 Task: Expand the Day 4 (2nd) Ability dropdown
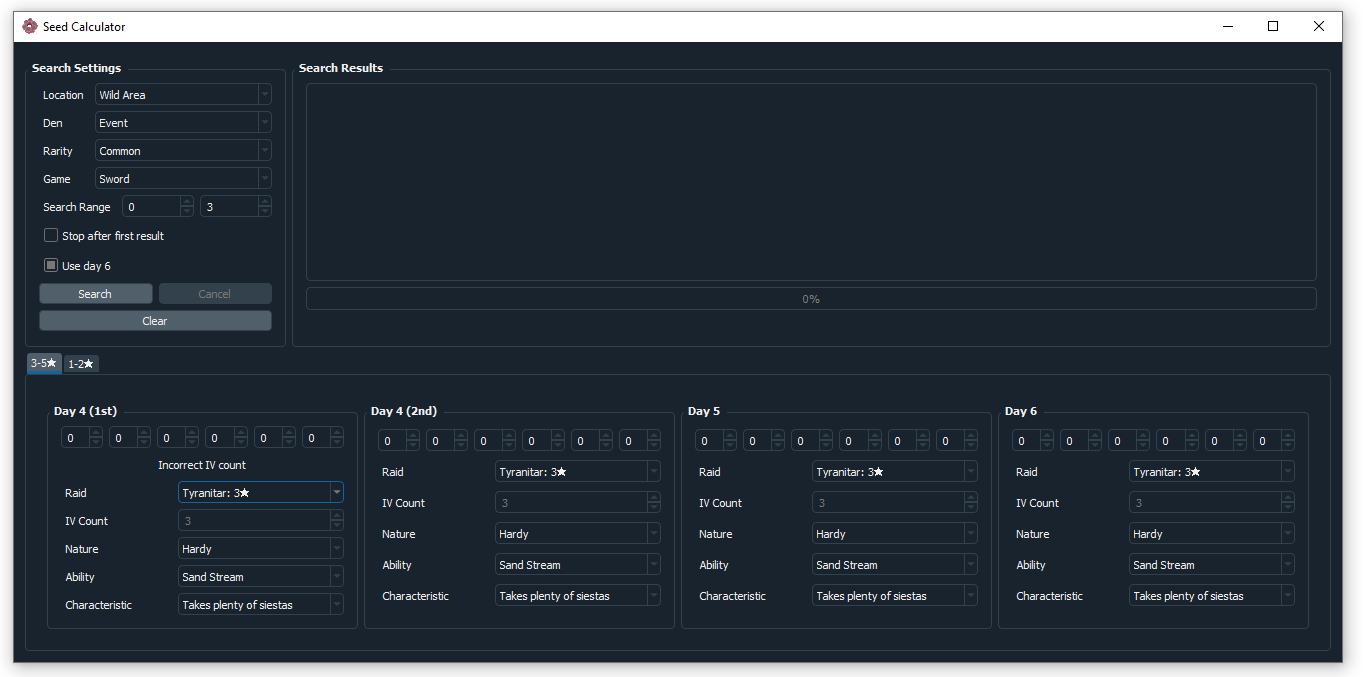pos(577,565)
